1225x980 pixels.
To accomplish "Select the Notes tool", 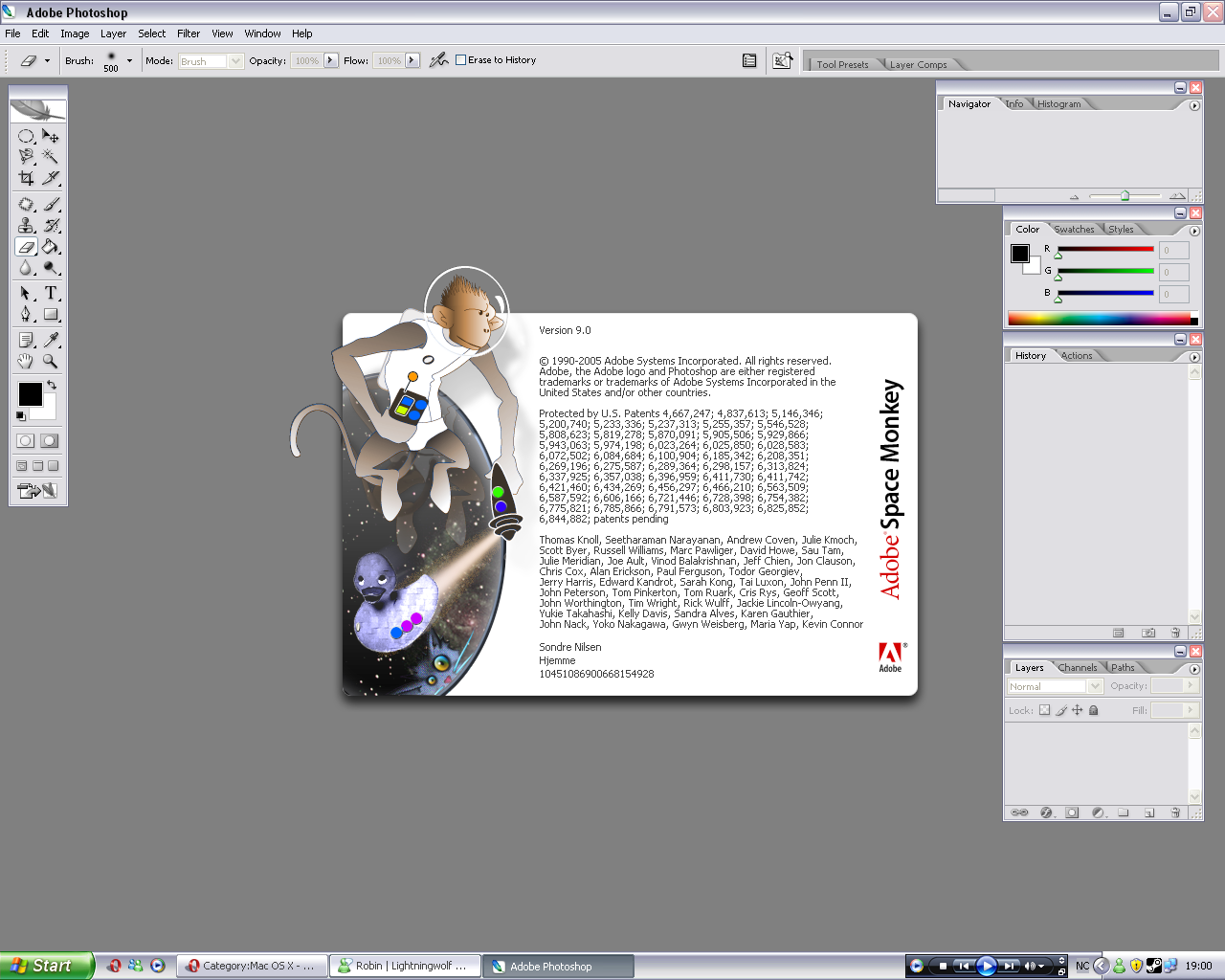I will [26, 340].
